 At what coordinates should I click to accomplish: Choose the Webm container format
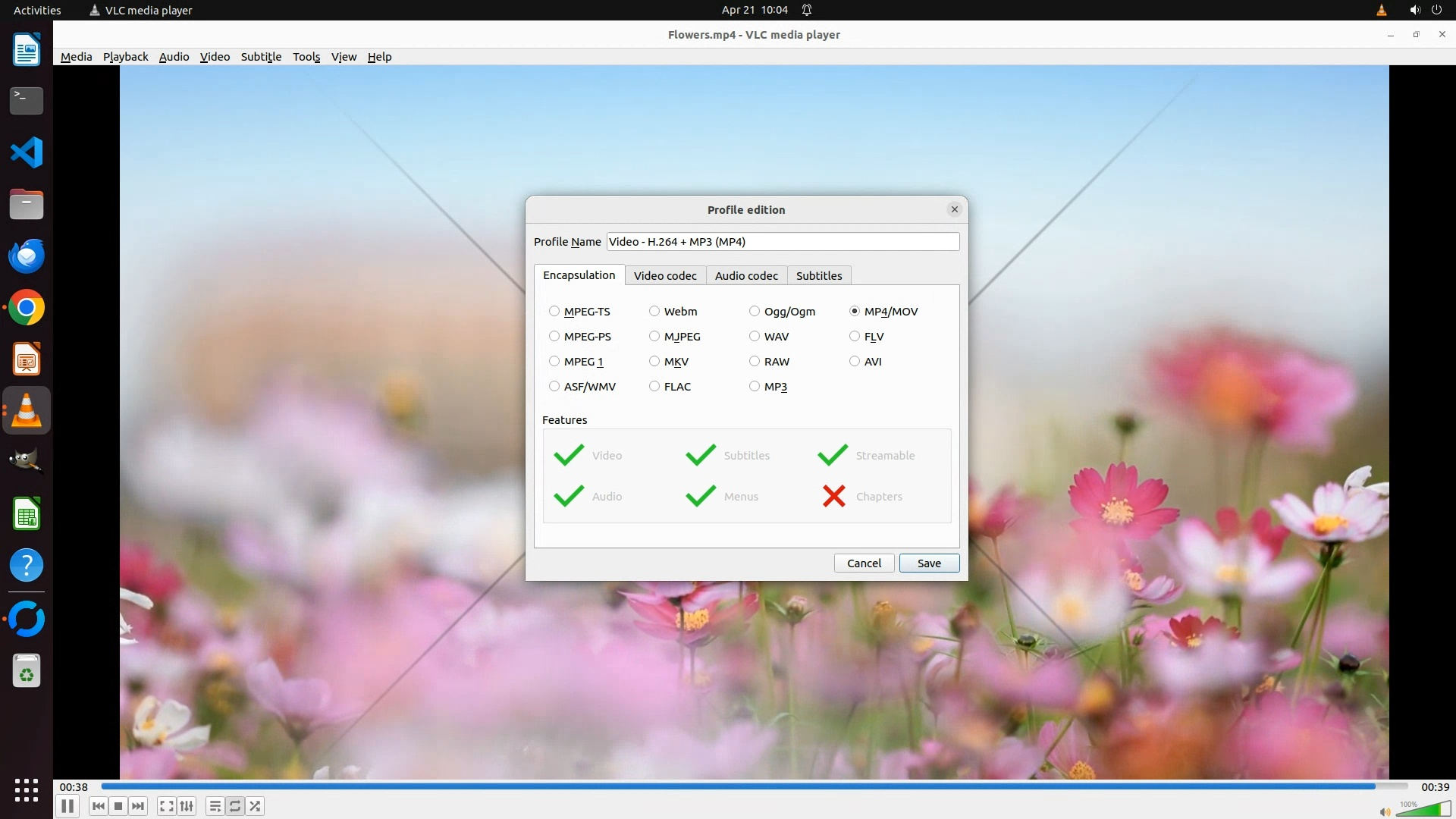click(x=654, y=312)
